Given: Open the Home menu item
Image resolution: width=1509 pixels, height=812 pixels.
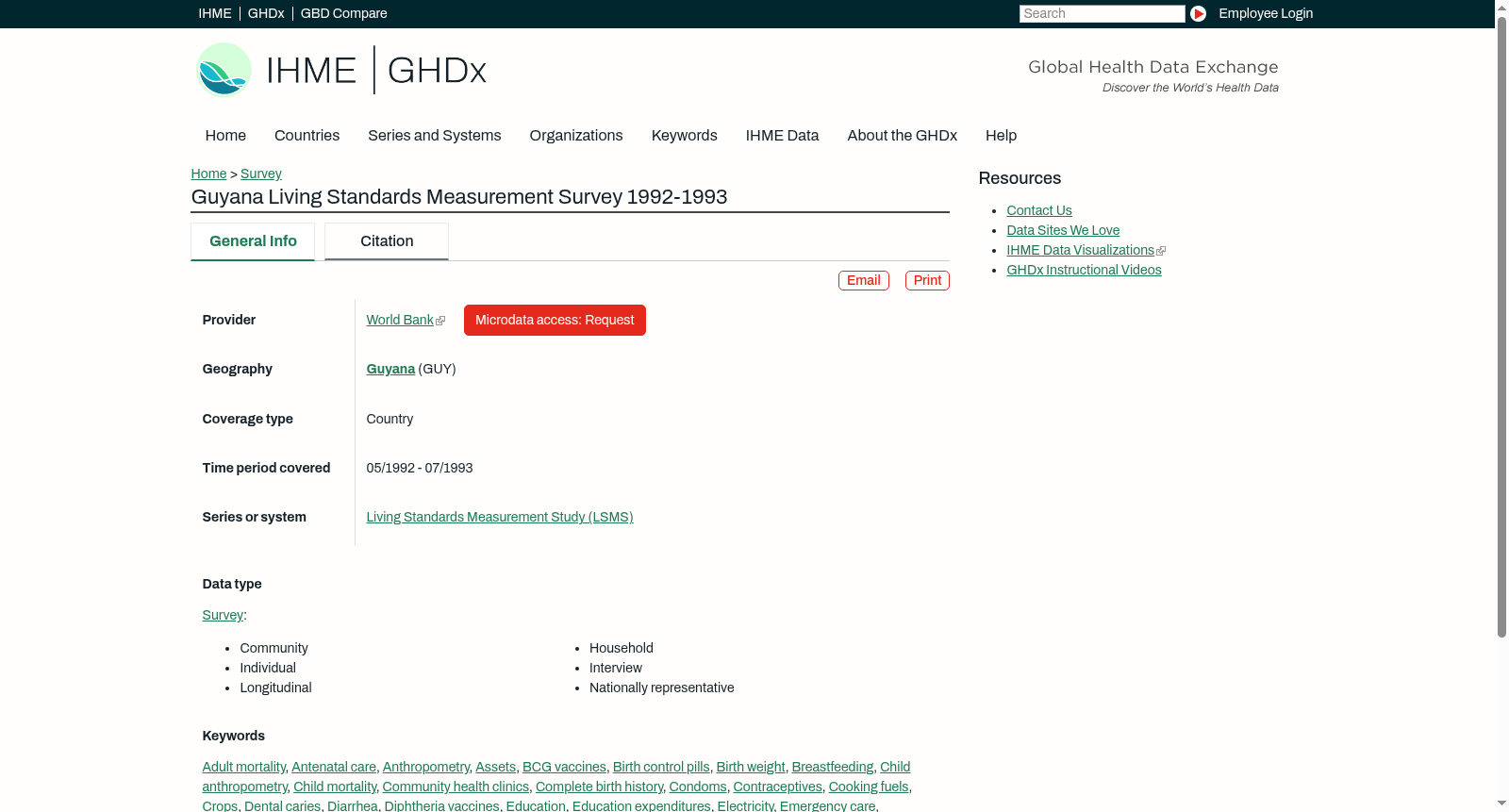Looking at the screenshot, I should point(225,135).
